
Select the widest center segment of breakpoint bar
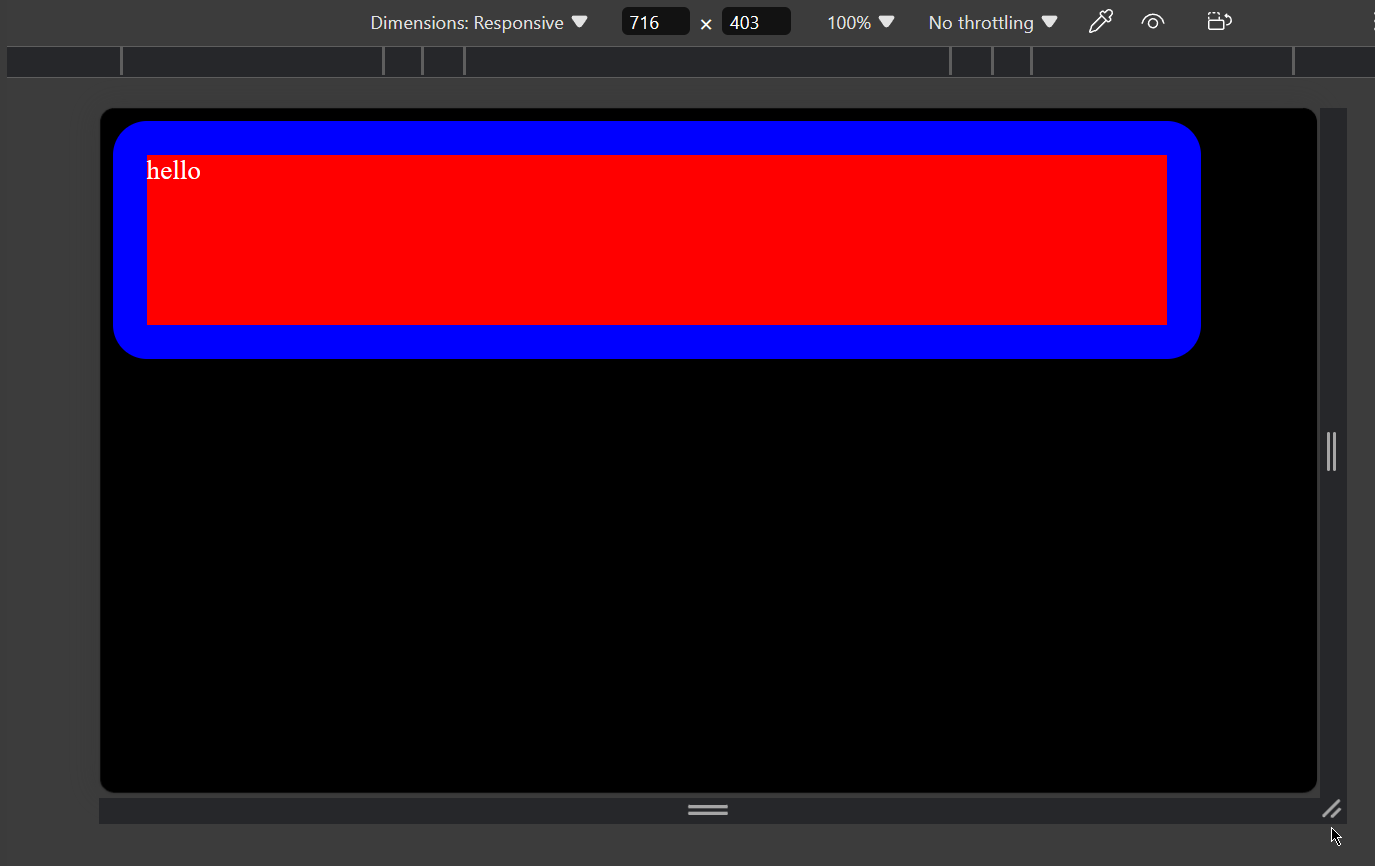[707, 62]
